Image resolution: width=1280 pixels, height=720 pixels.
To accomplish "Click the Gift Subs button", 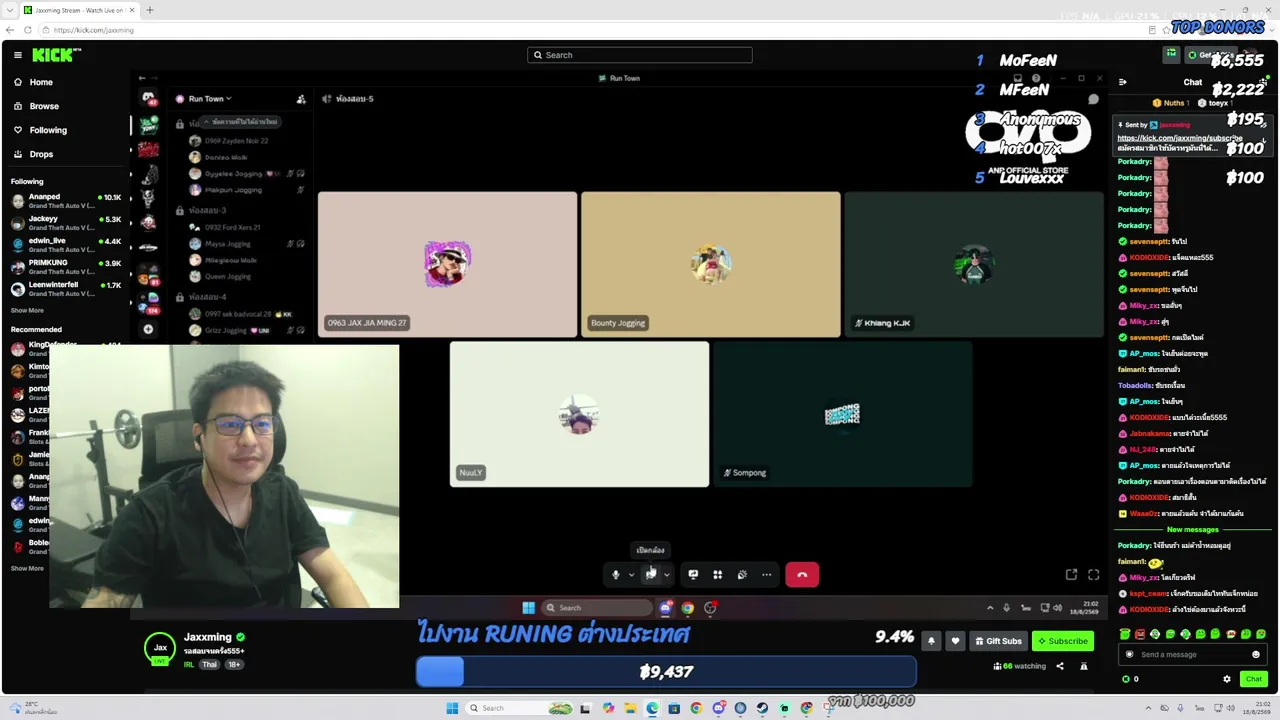I will (x=998, y=641).
